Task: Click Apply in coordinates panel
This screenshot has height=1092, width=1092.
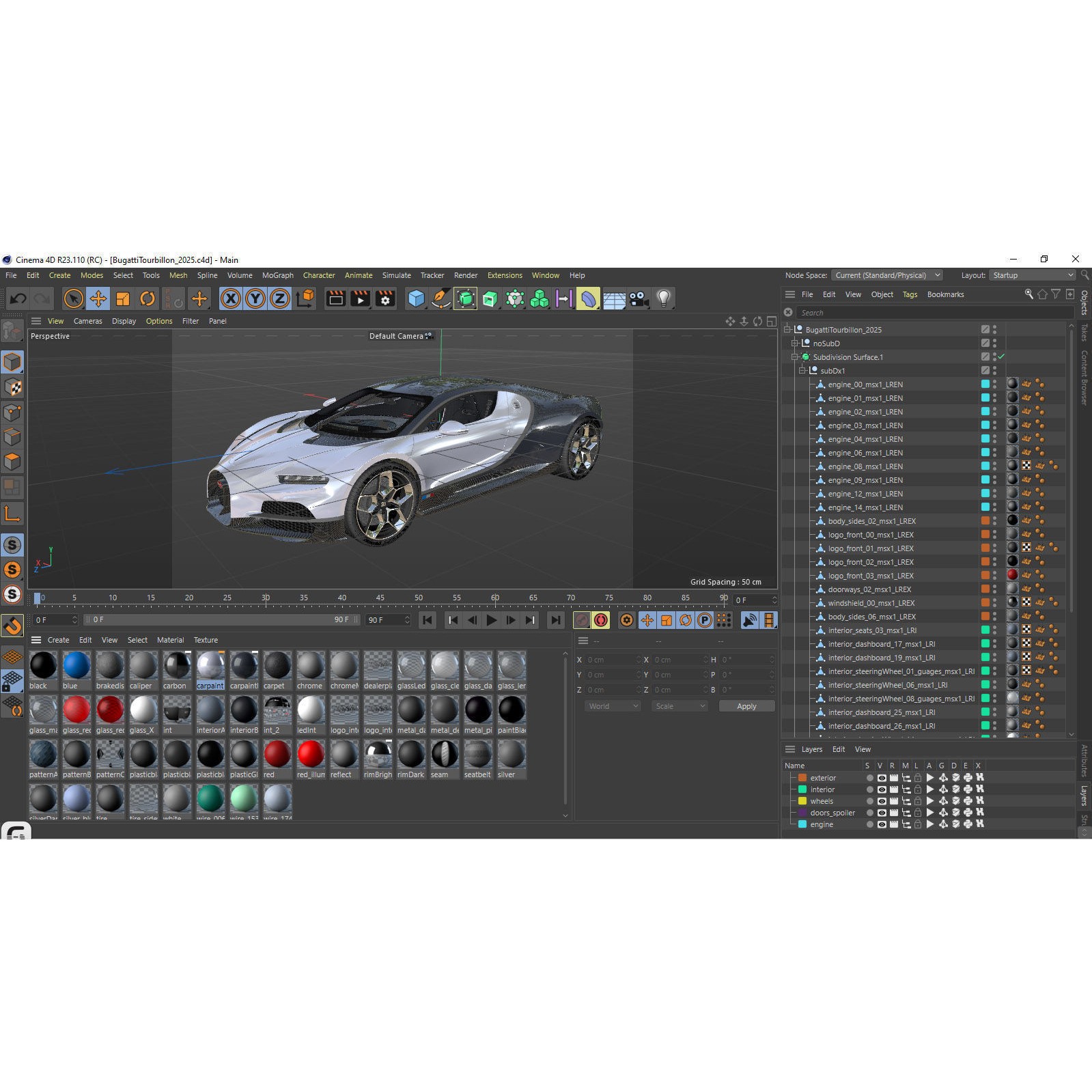Action: click(746, 706)
